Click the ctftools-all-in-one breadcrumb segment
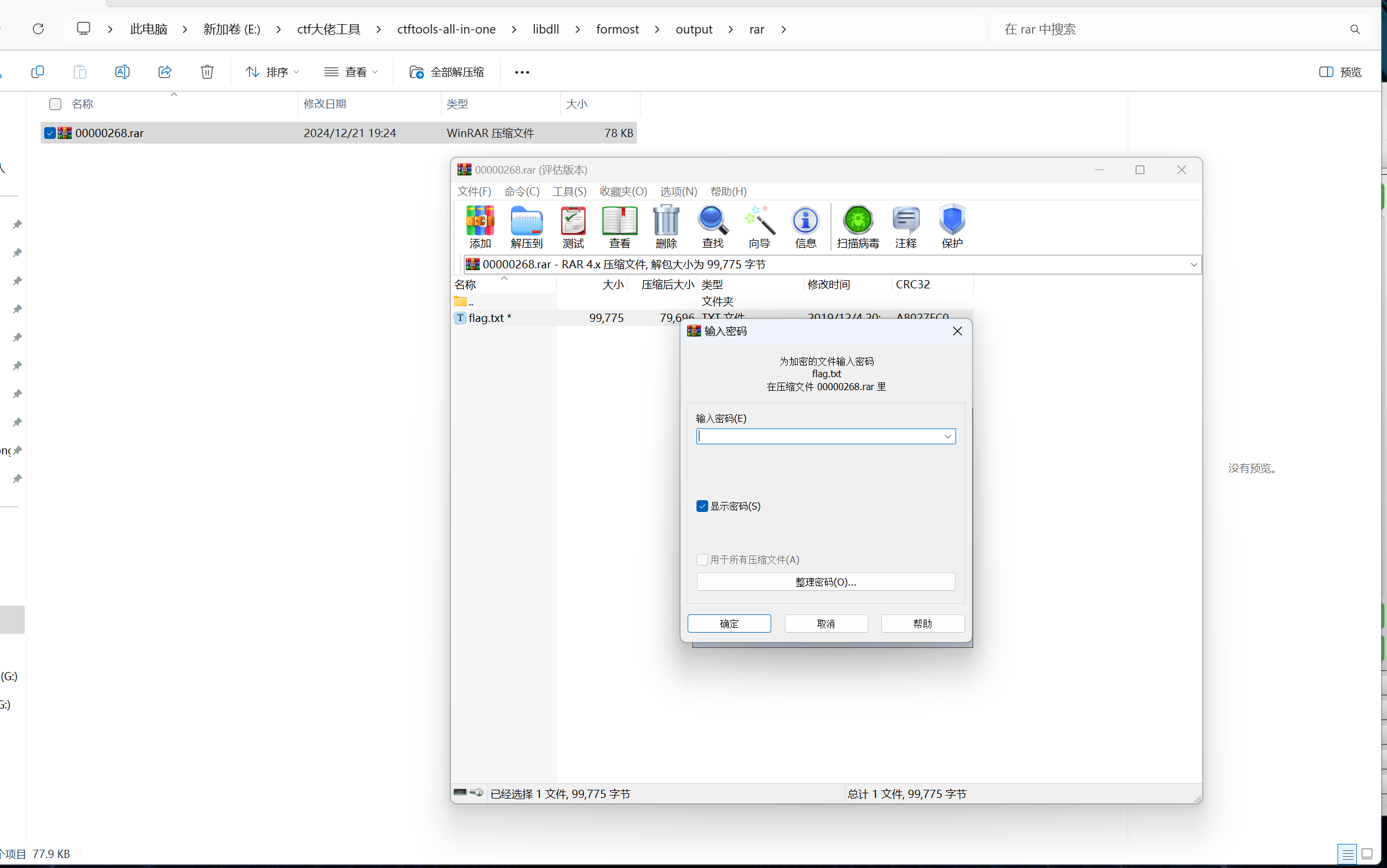 pyautogui.click(x=446, y=29)
